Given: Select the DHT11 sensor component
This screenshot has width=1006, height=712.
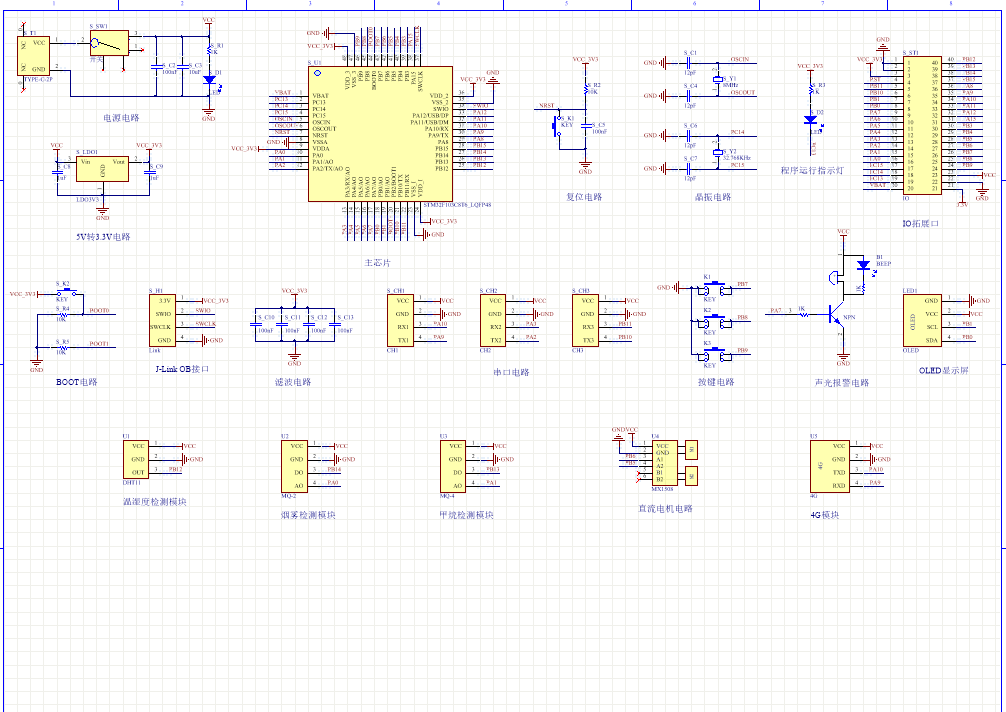Looking at the screenshot, I should 138,459.
